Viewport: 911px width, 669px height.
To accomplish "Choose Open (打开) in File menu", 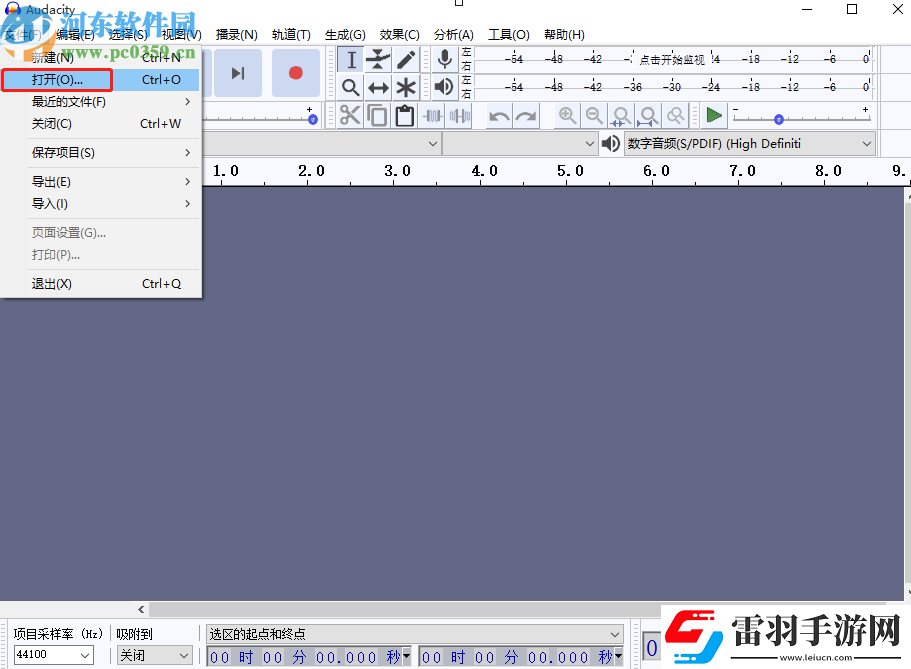I will coord(100,80).
